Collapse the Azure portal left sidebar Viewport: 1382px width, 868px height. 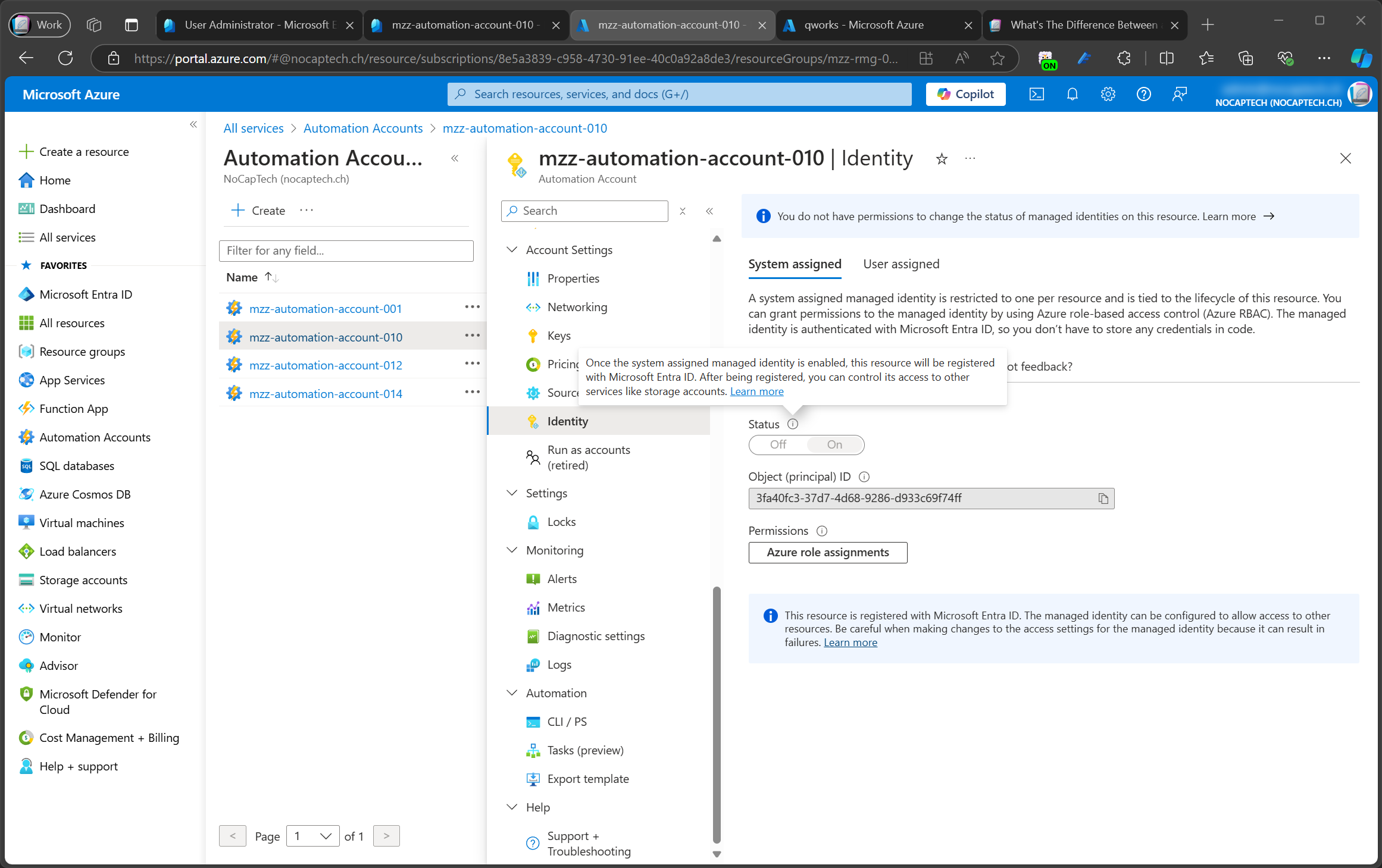pyautogui.click(x=193, y=124)
